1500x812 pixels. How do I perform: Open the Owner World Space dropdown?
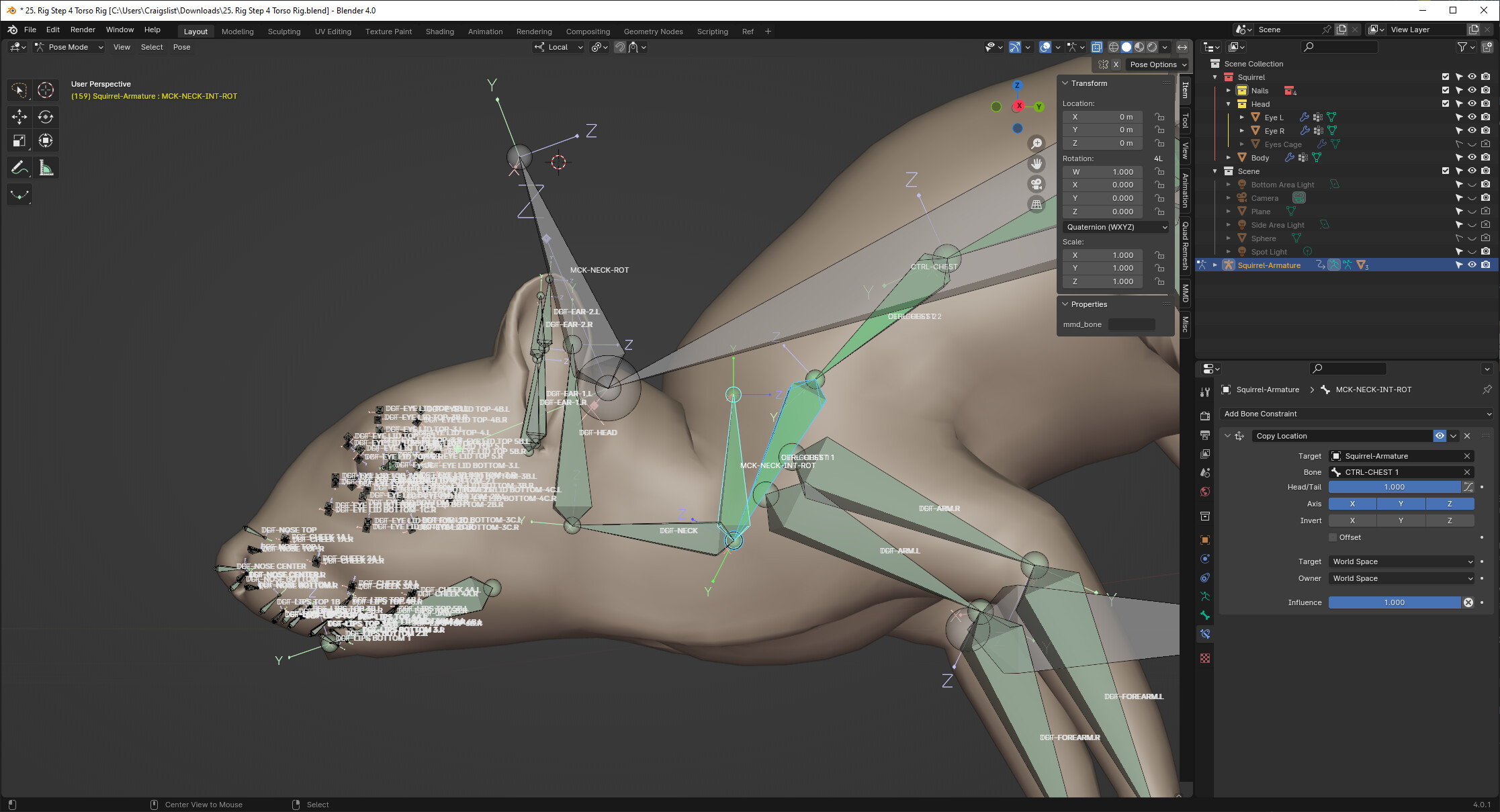[x=1402, y=578]
